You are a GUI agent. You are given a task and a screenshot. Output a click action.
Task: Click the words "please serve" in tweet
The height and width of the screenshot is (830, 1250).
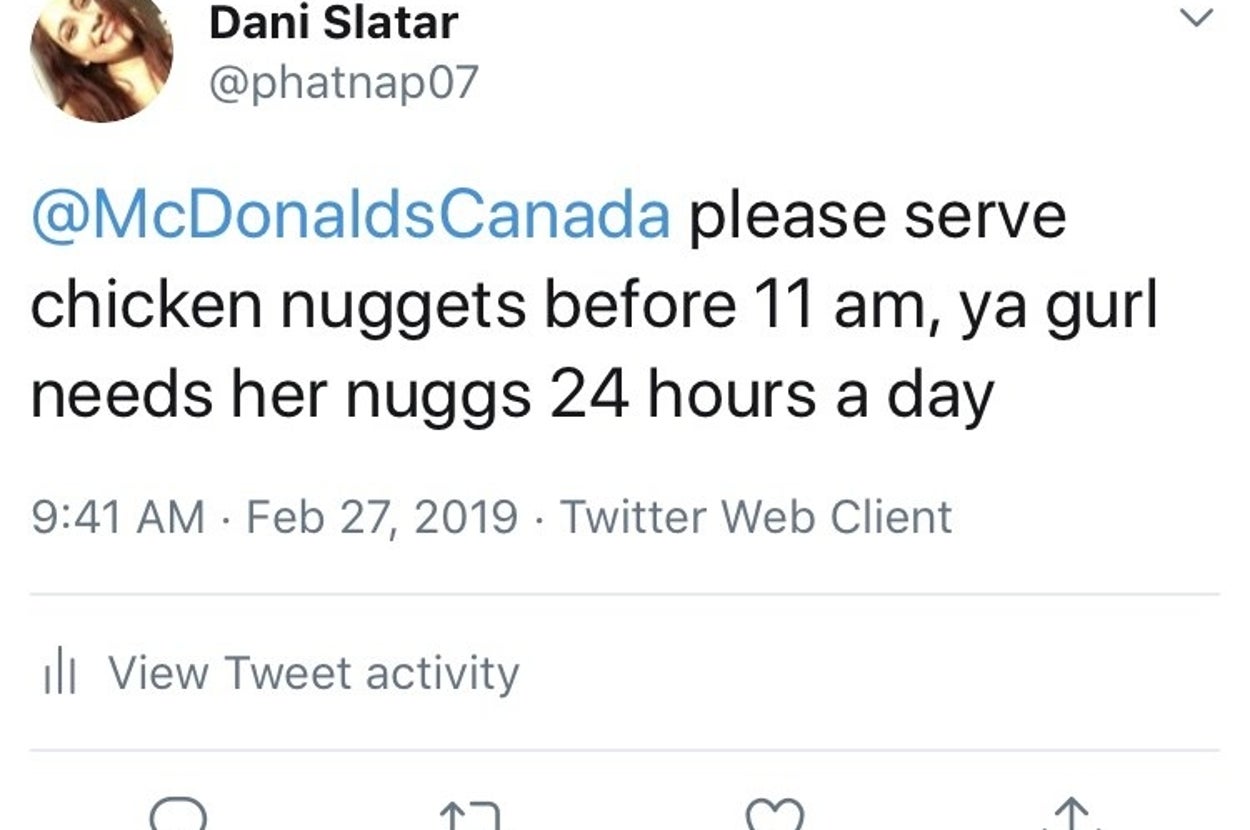click(877, 216)
